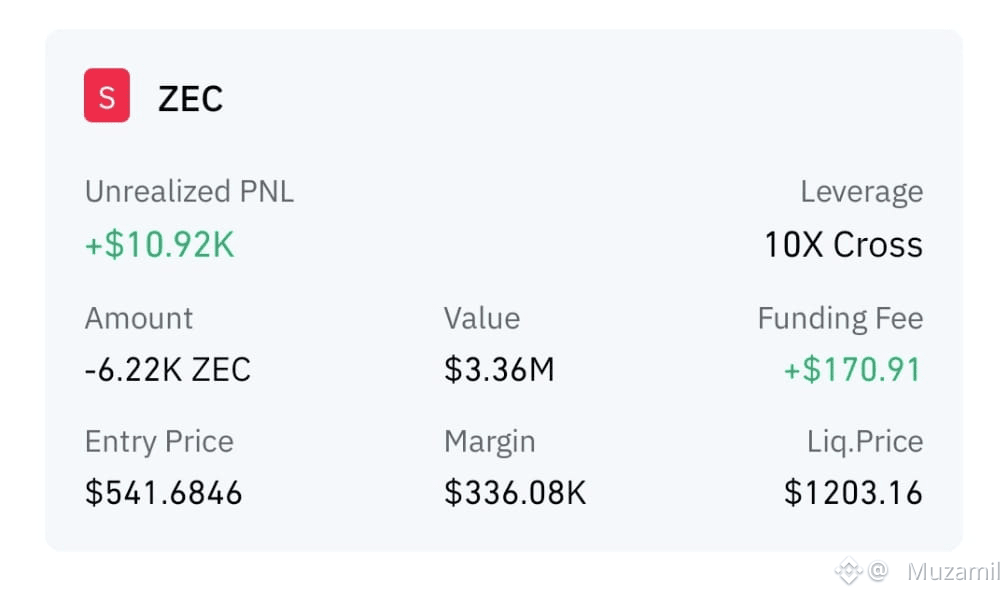Image resolution: width=1008 pixels, height=596 pixels.
Task: Select the $3.36M position value
Action: coord(499,370)
